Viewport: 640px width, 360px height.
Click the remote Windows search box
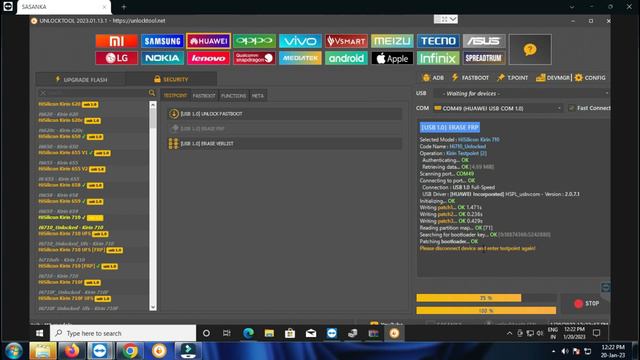click(123, 333)
